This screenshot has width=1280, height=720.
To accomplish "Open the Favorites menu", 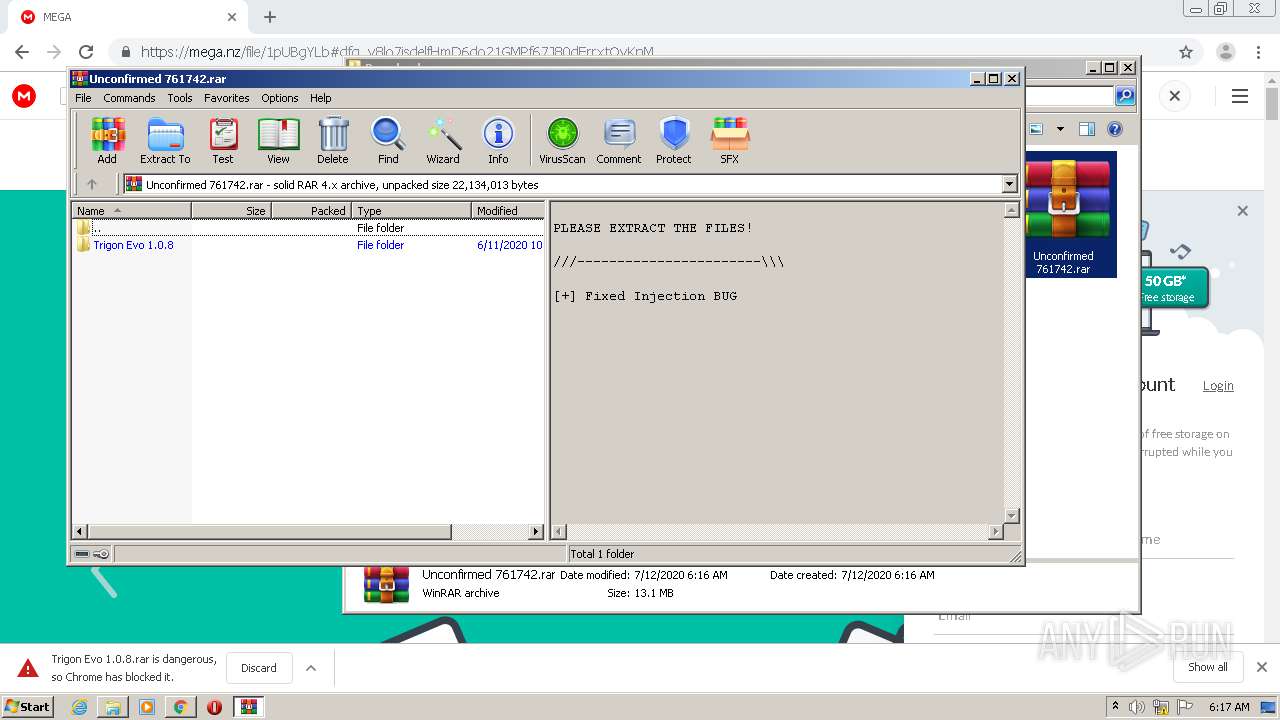I will (x=227, y=98).
